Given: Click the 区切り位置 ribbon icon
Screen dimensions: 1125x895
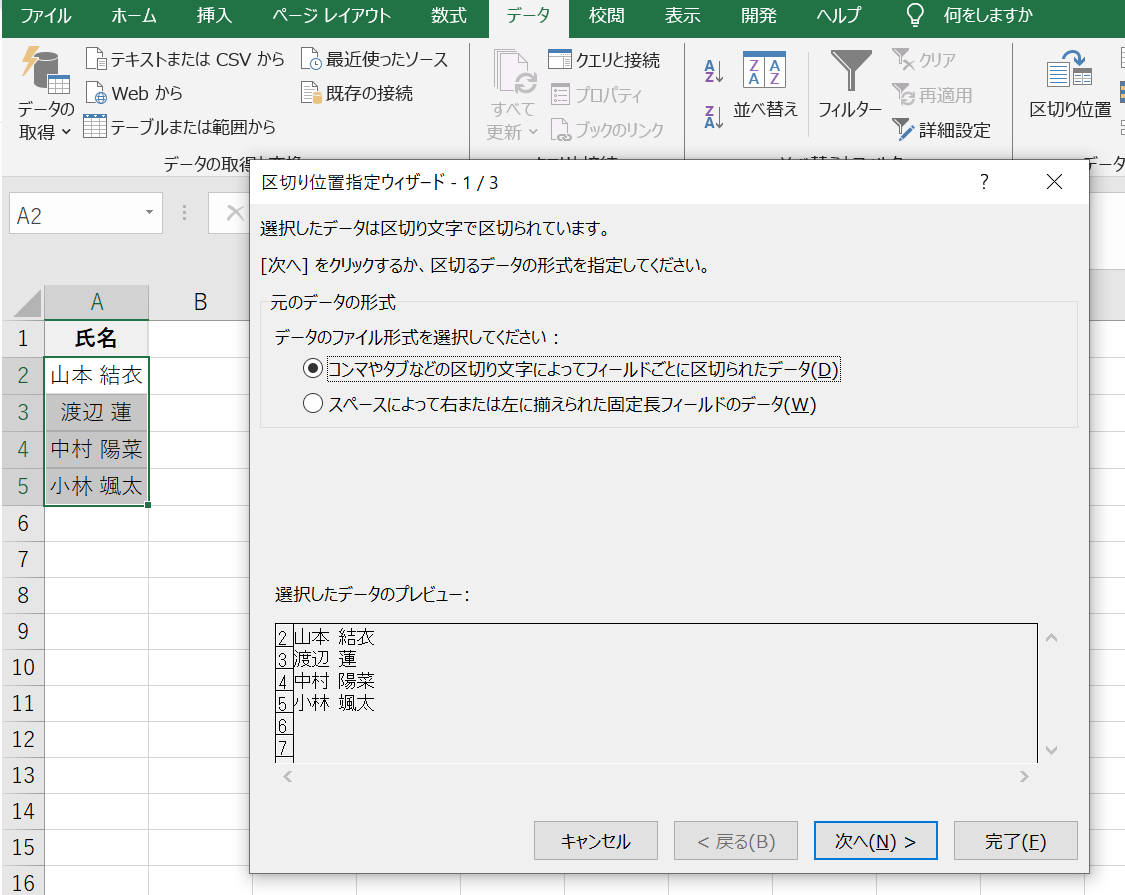Looking at the screenshot, I should pos(1069,72).
